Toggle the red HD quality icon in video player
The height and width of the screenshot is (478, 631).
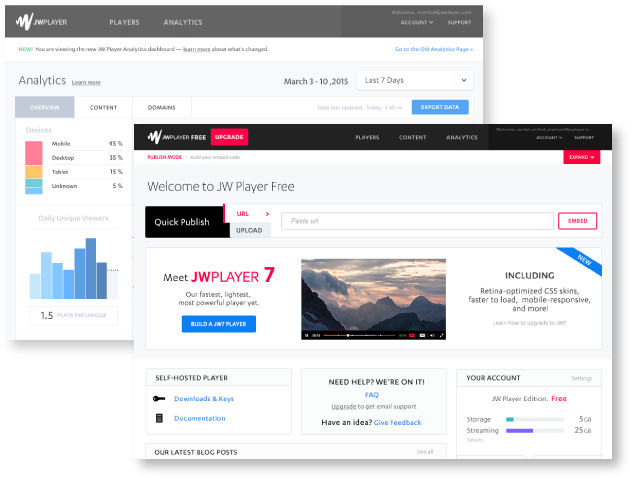click(x=412, y=335)
